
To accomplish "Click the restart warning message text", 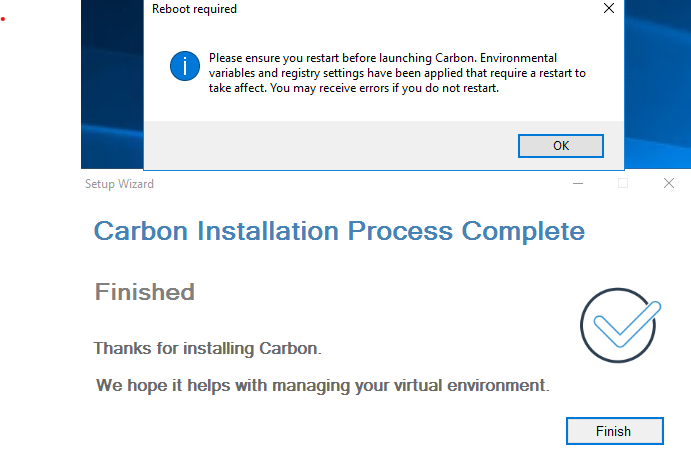I will click(397, 73).
